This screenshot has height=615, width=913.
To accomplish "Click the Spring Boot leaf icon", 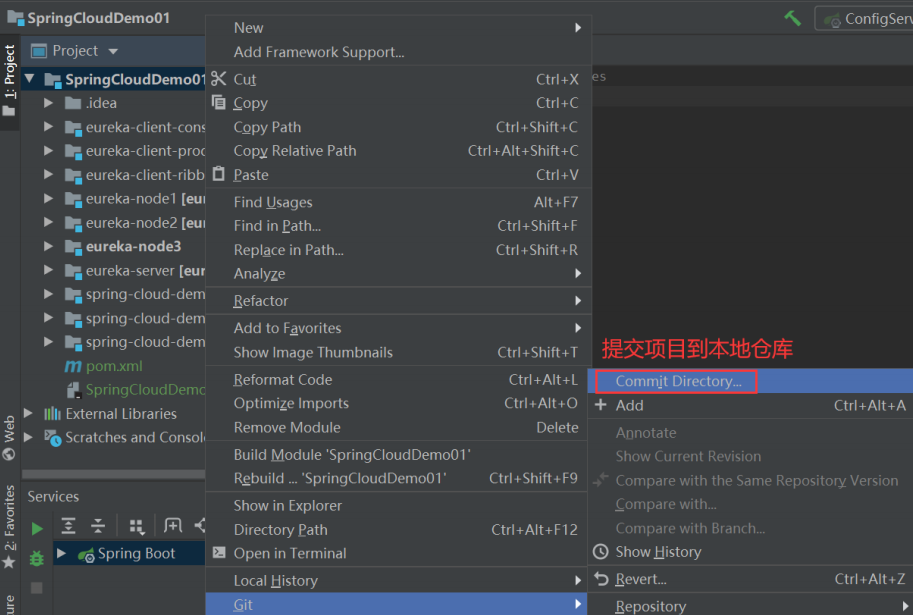I will coord(86,554).
